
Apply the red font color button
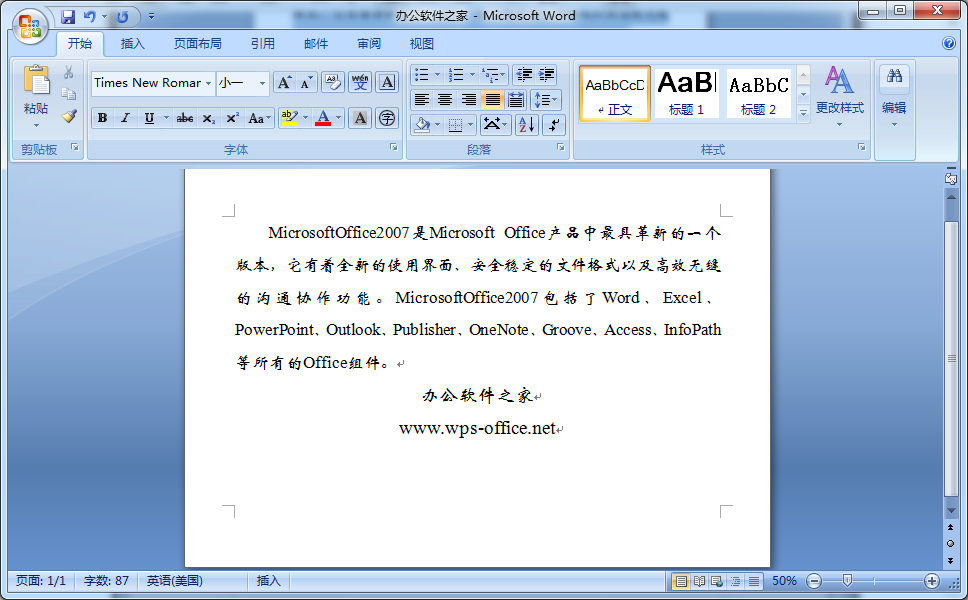tap(323, 118)
